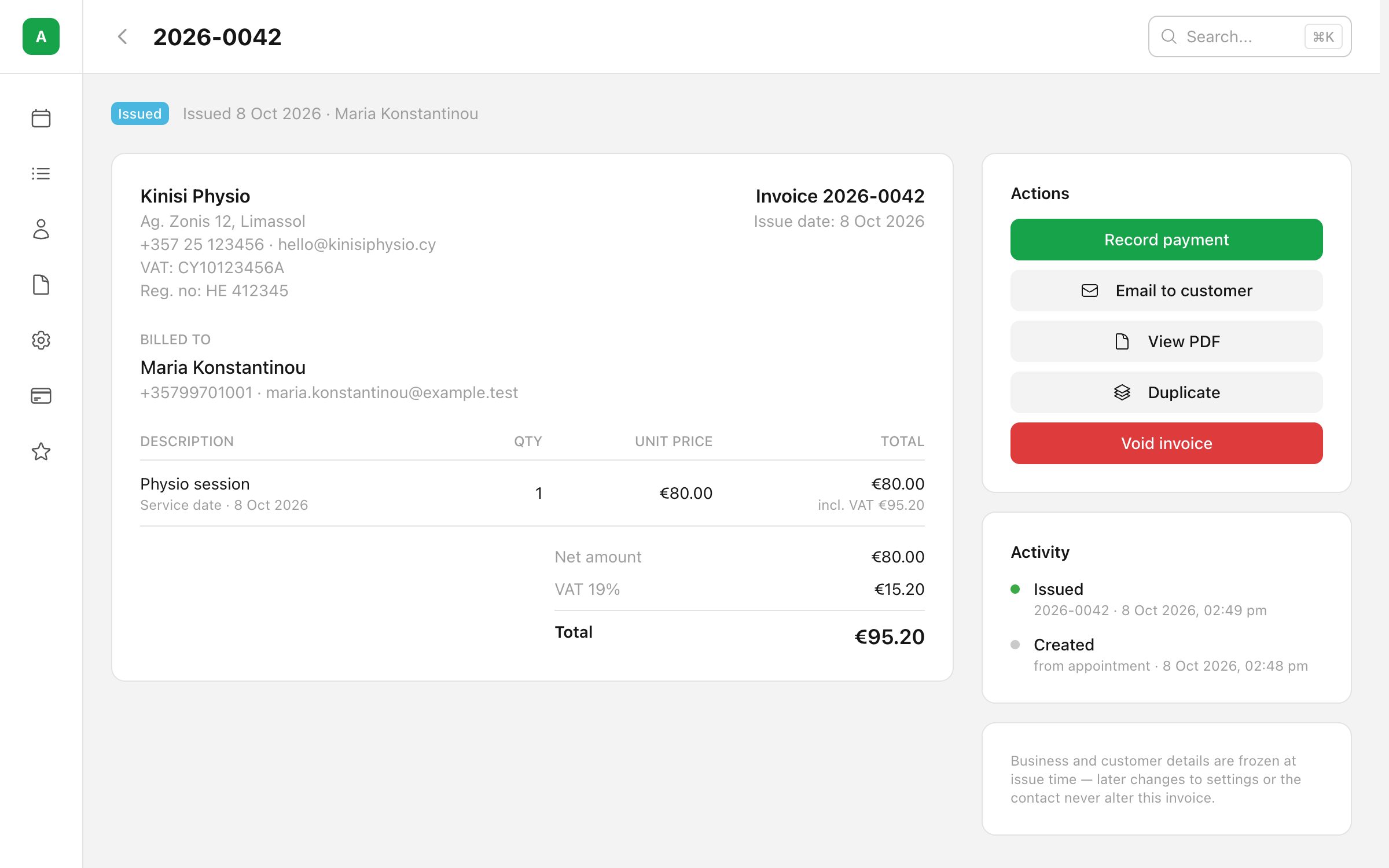
Task: Click 'incl. VAT €95.20' text
Action: tap(871, 505)
